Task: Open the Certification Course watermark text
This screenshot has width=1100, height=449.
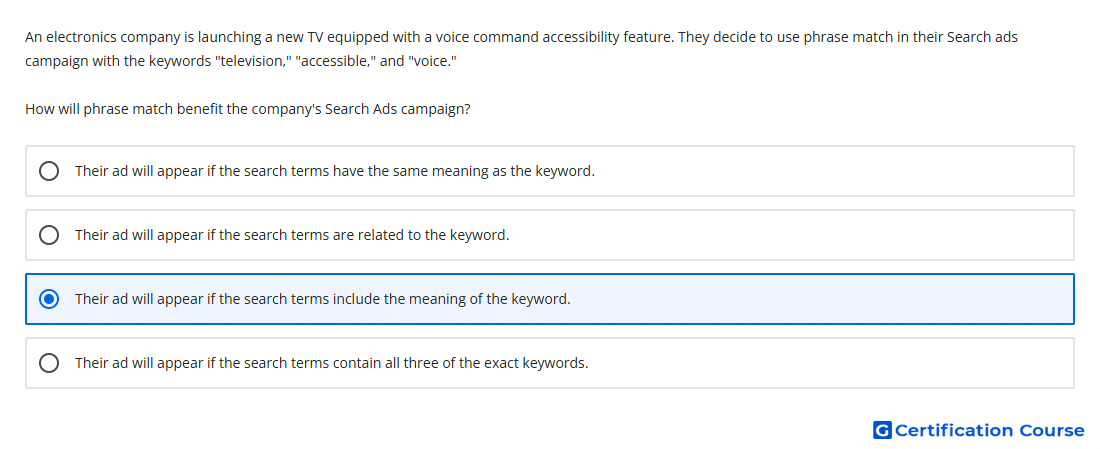Action: tap(989, 430)
